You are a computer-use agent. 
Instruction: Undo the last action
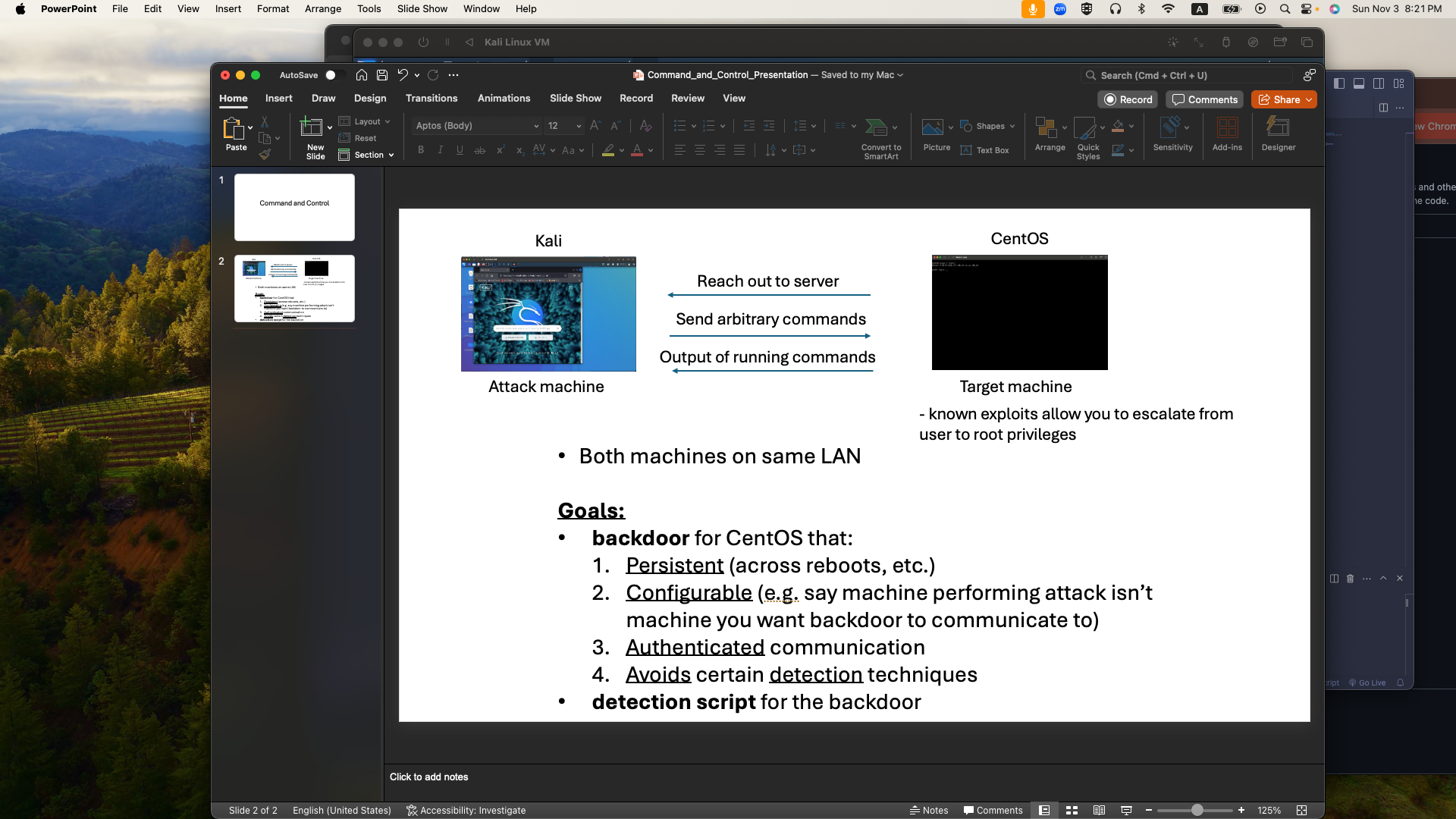point(403,75)
